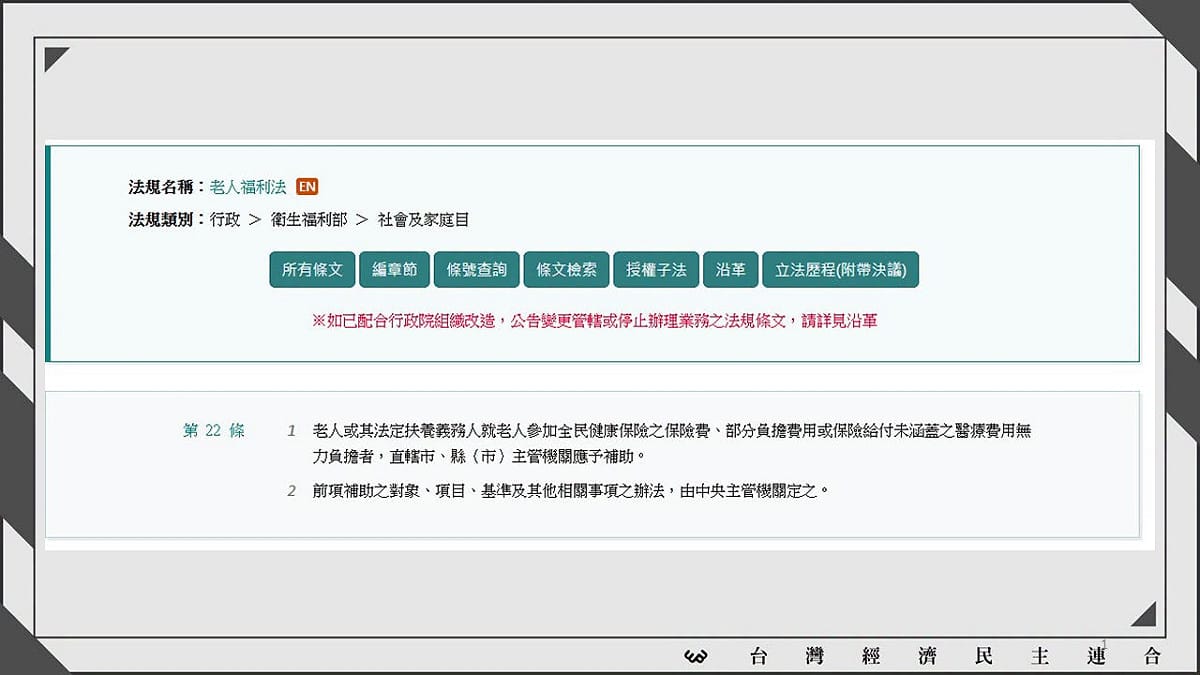
Task: Click the 社會及家庭目 category text
Action: 423,219
